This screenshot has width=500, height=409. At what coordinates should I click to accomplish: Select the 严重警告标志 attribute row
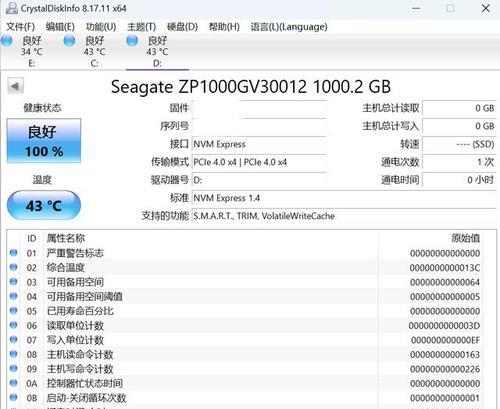(245, 253)
